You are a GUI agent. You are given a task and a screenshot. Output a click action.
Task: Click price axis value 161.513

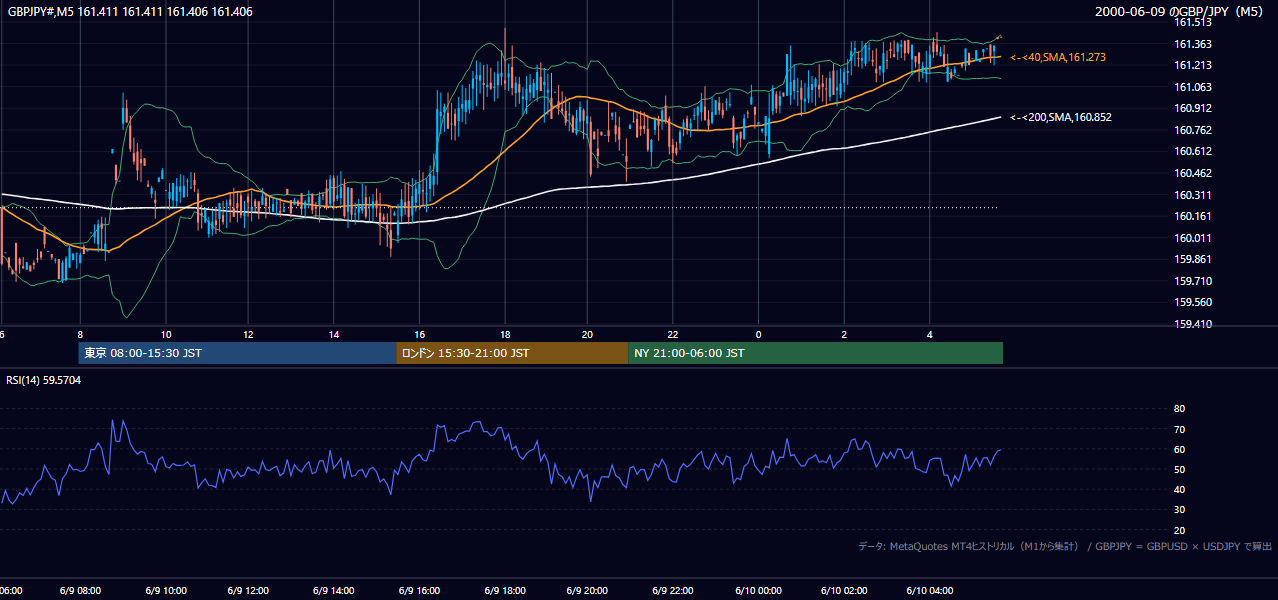point(1193,22)
